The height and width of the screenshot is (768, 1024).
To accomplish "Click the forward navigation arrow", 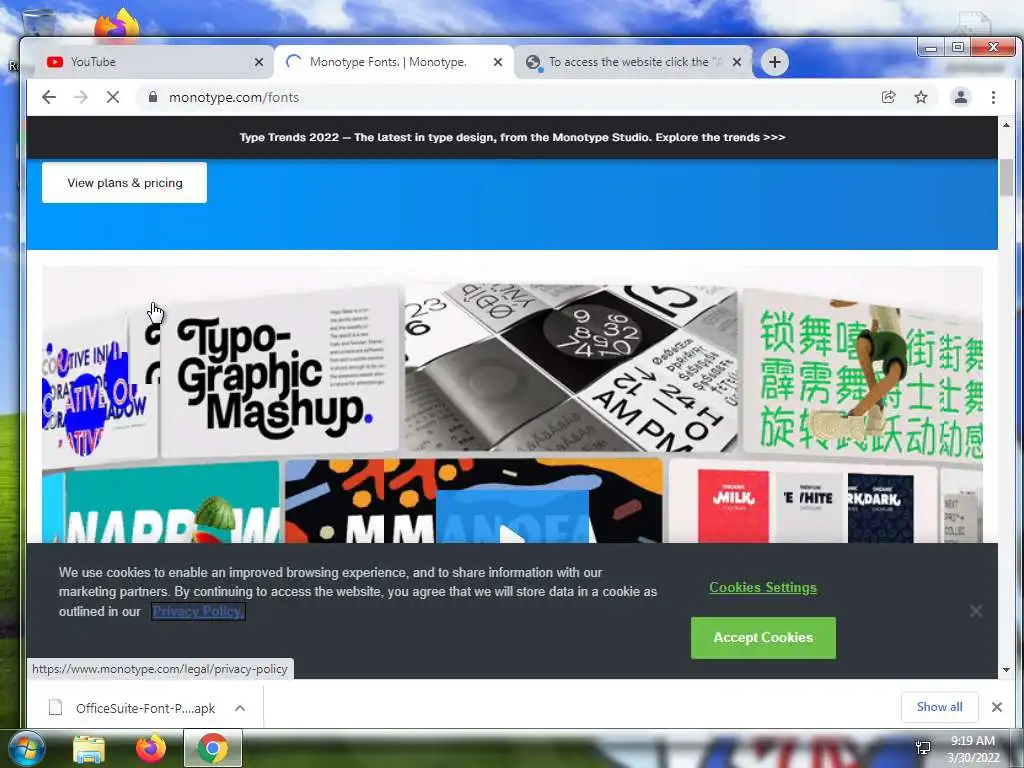I will 80,97.
